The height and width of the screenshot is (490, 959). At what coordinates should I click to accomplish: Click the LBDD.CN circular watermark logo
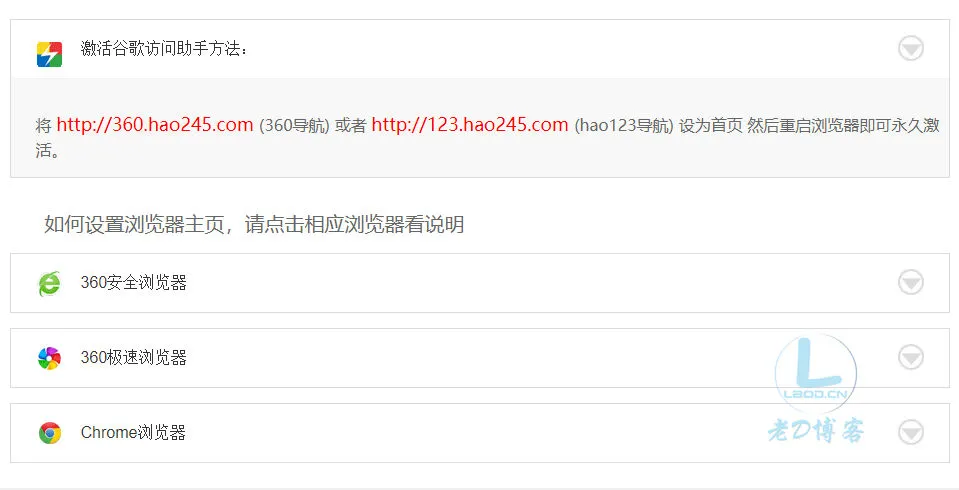(815, 373)
